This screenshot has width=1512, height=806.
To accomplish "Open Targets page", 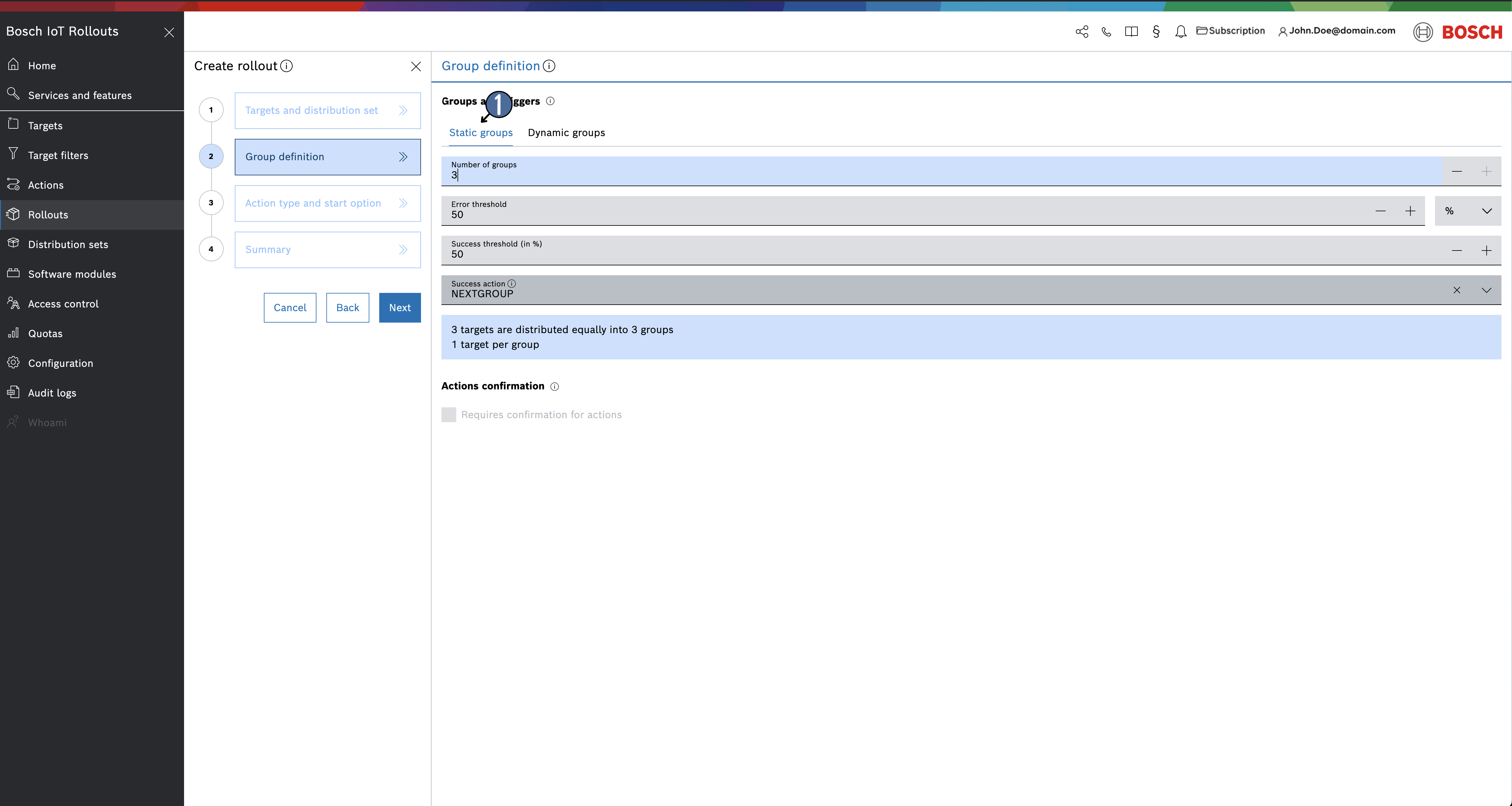I will tap(92, 126).
